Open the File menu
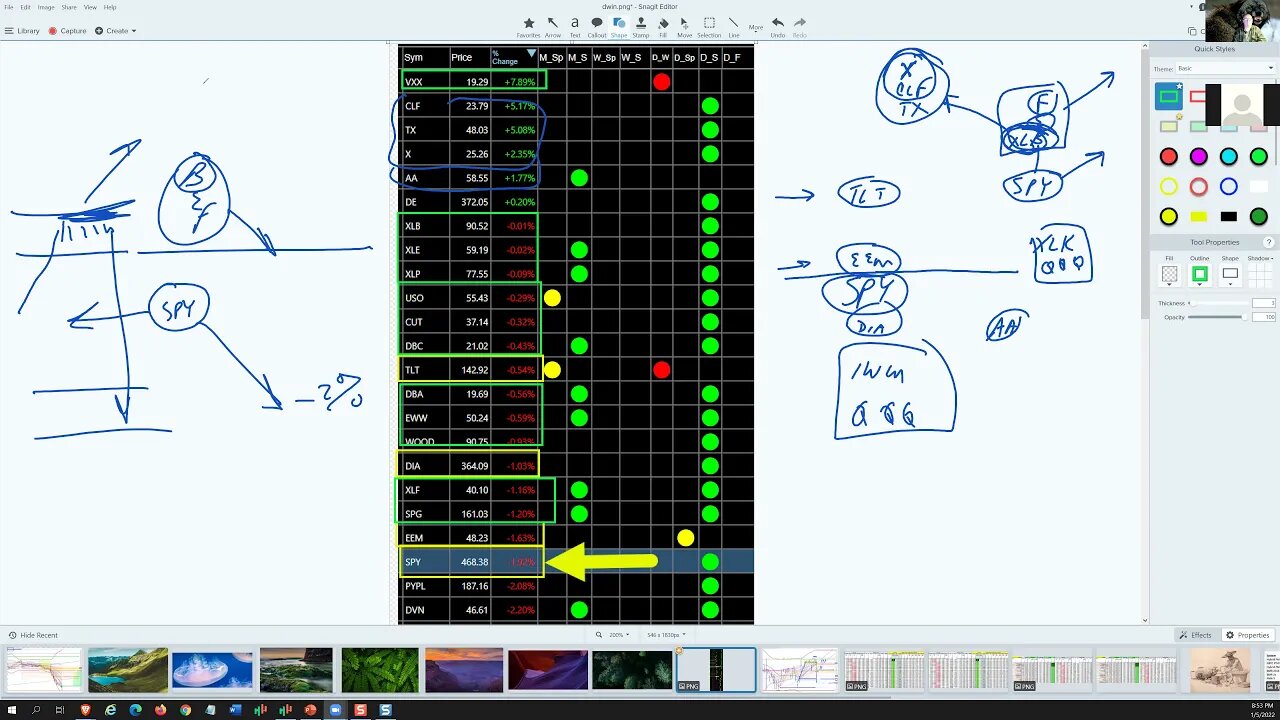 point(9,7)
